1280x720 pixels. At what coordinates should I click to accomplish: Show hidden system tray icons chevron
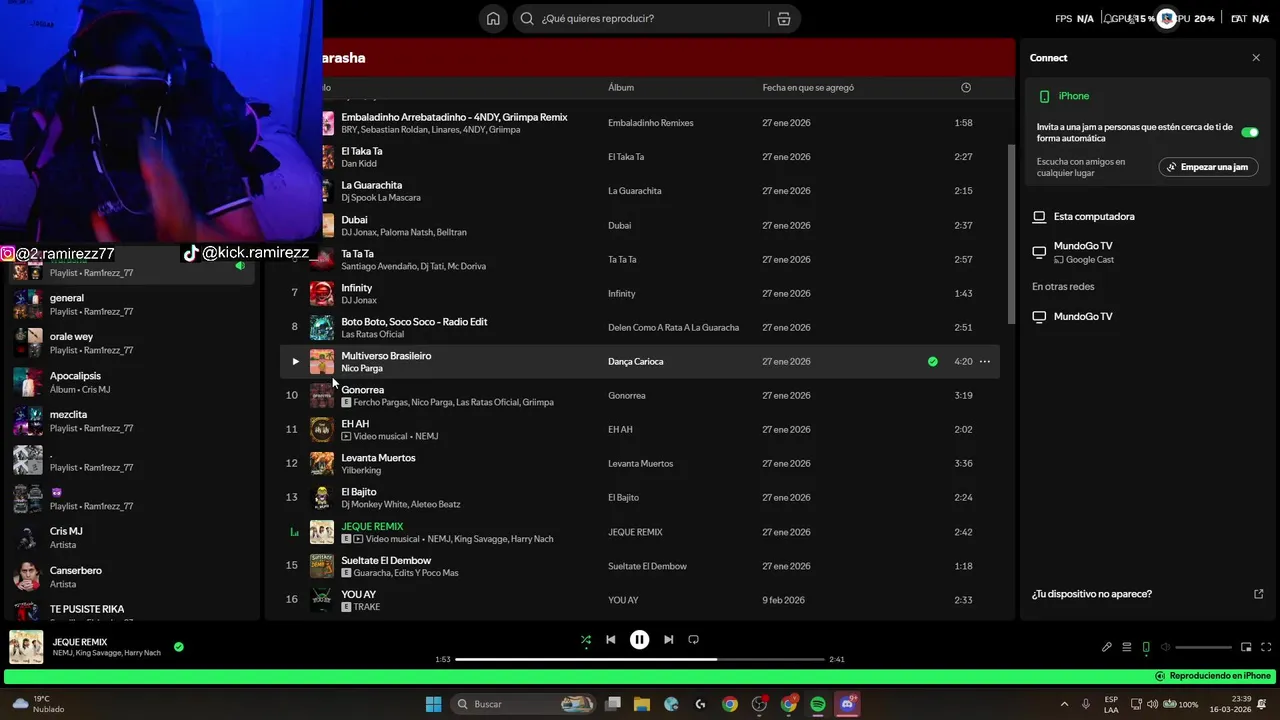1066,704
